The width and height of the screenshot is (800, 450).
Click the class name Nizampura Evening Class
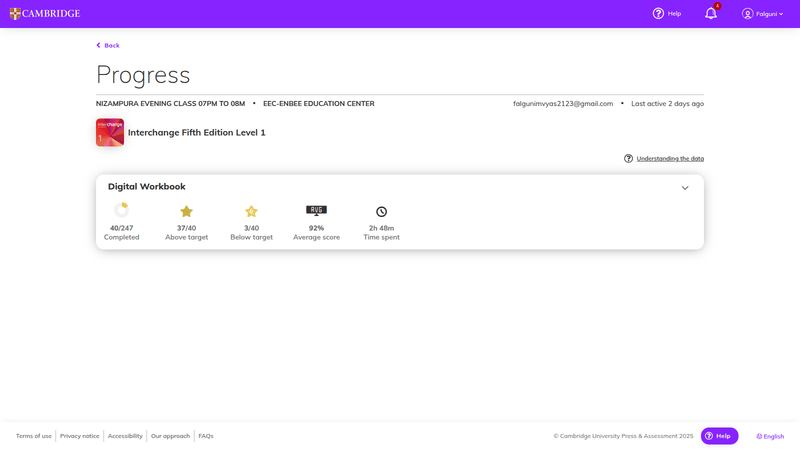tap(170, 104)
